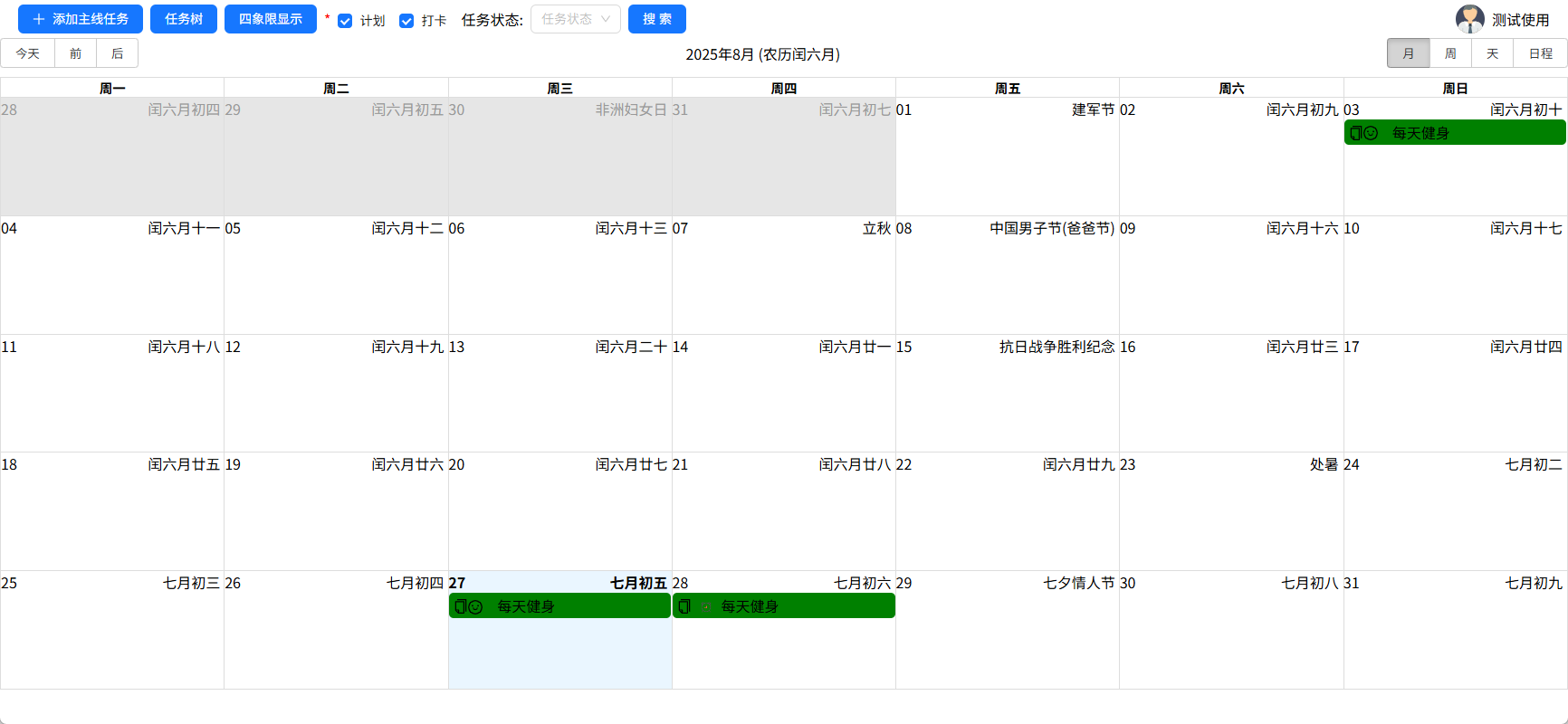
Task: Select the 23 处暑 day cell
Action: coord(1231,511)
